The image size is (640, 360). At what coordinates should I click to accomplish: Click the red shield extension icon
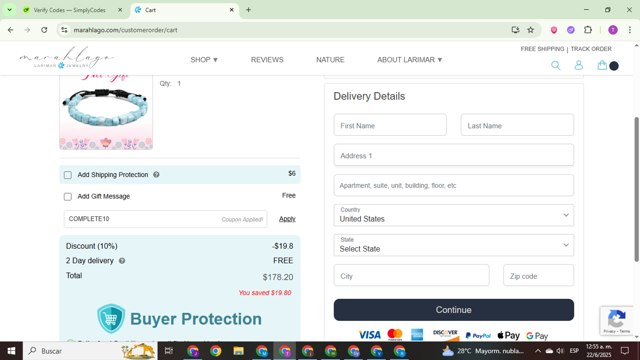[x=554, y=30]
